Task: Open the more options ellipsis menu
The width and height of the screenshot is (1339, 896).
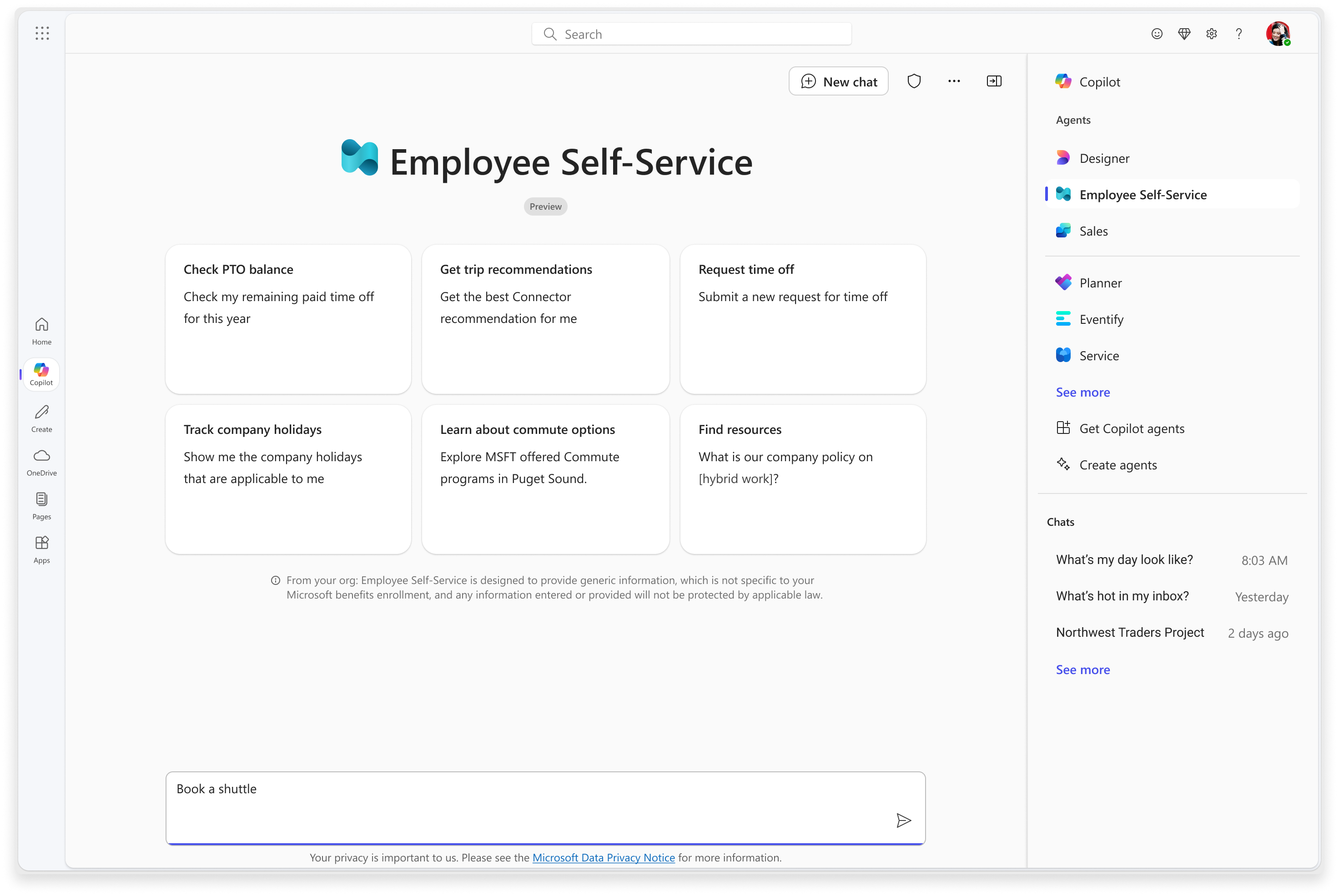Action: (x=954, y=81)
